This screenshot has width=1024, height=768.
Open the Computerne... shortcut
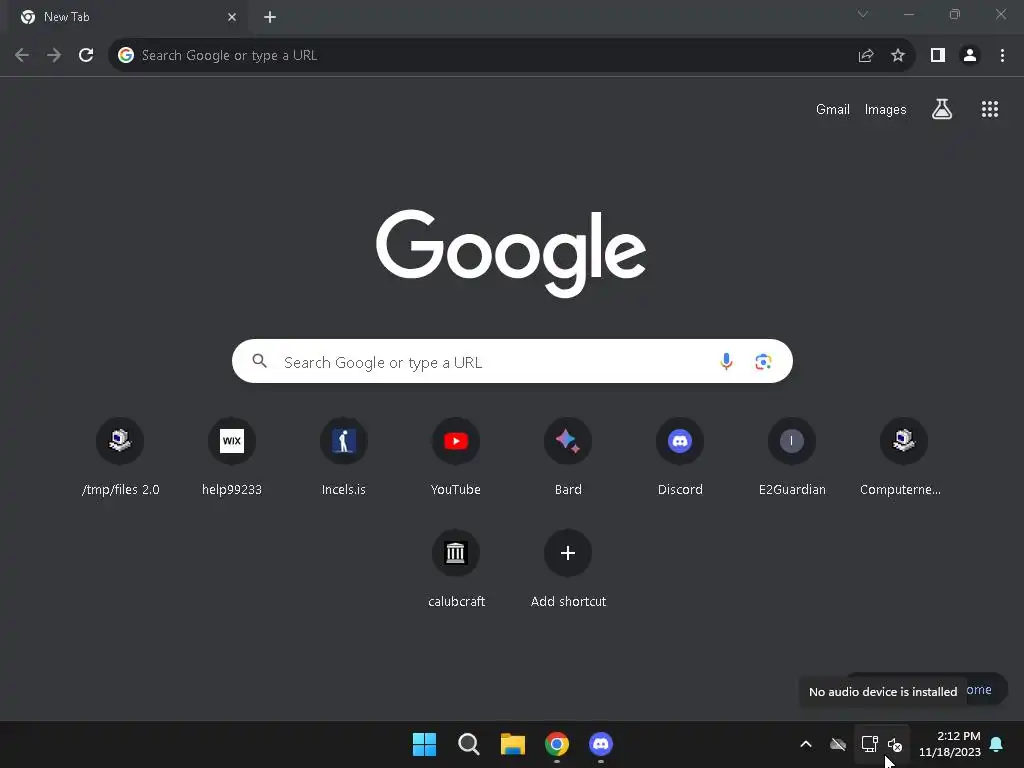click(x=904, y=458)
